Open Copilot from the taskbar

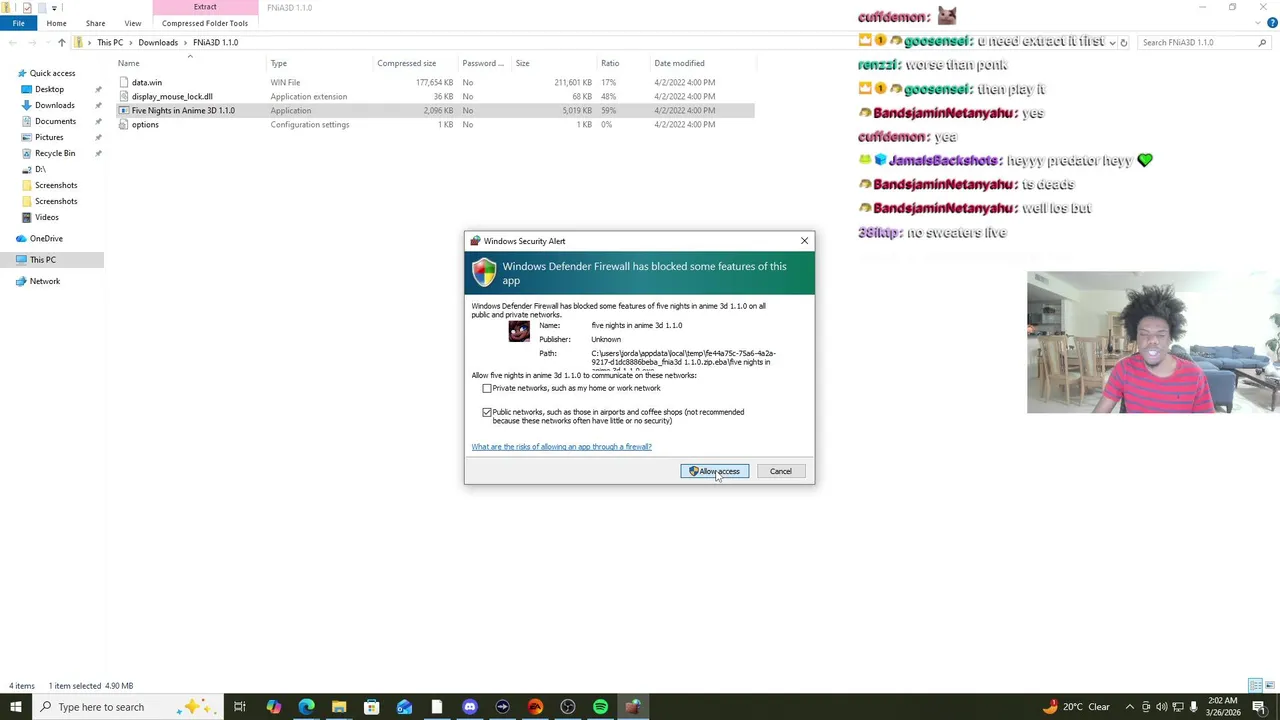[x=273, y=707]
